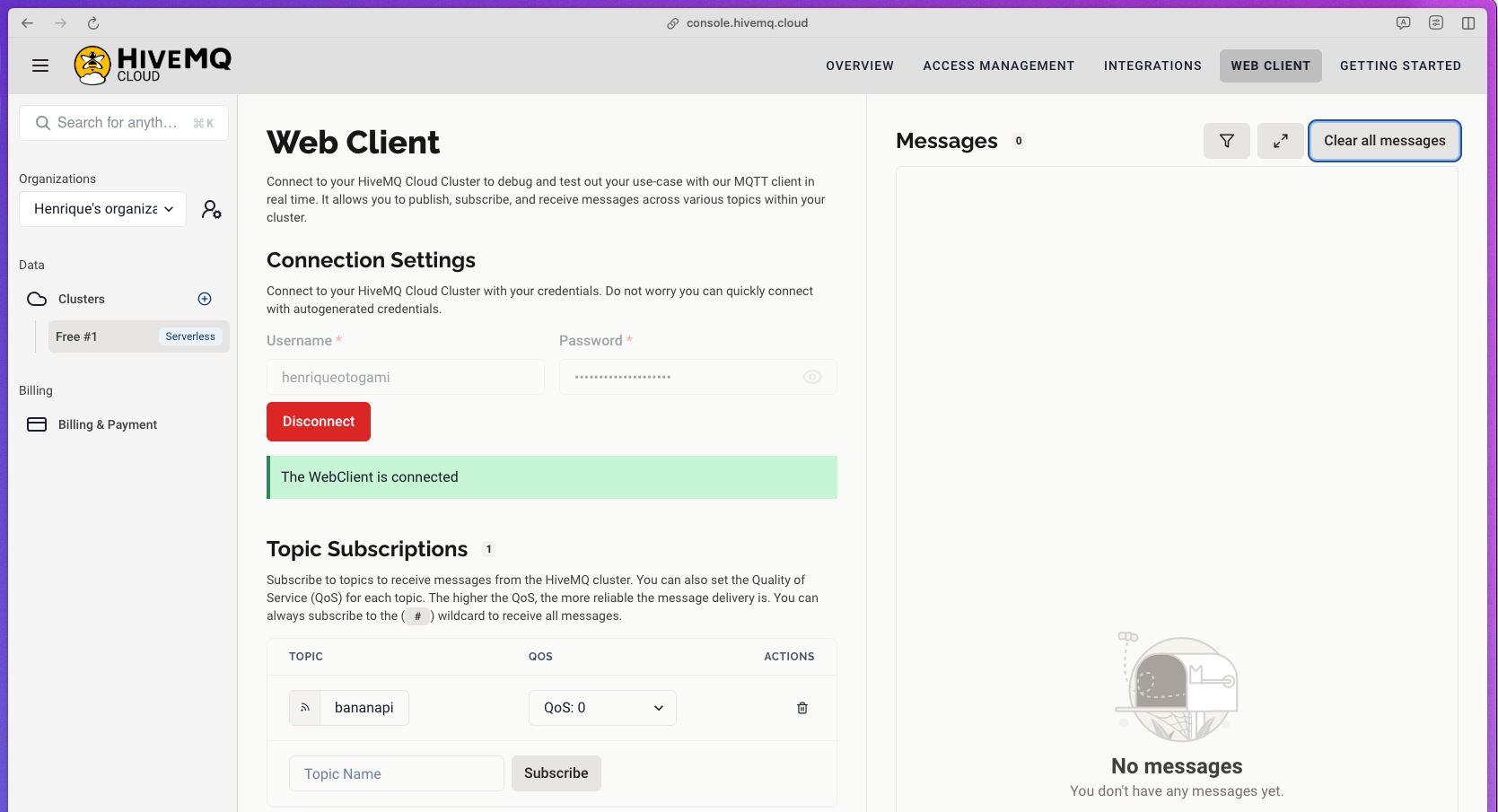
Task: Open the Integrations tab
Action: (1152, 65)
